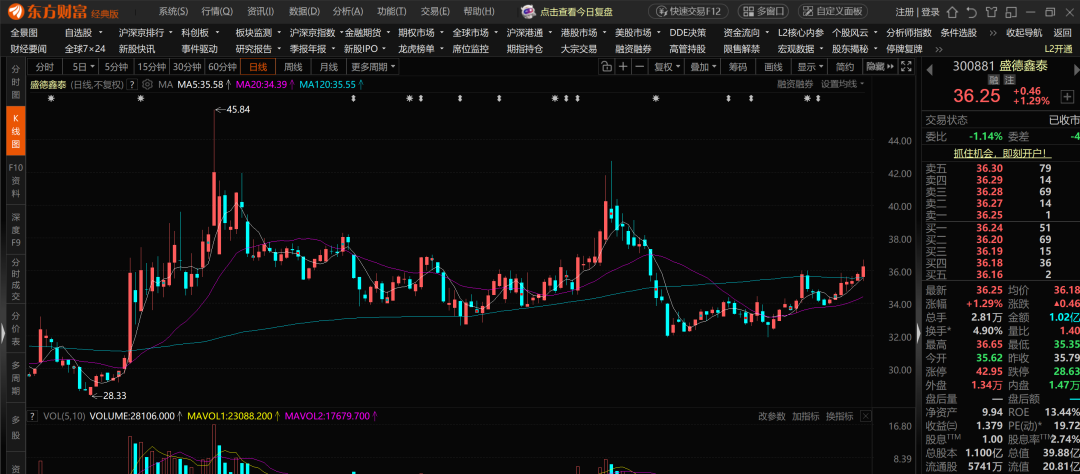This screenshot has height=474, width=1080.
Task: Zoom in the K-line chart with plus
Action: pyautogui.click(x=623, y=67)
